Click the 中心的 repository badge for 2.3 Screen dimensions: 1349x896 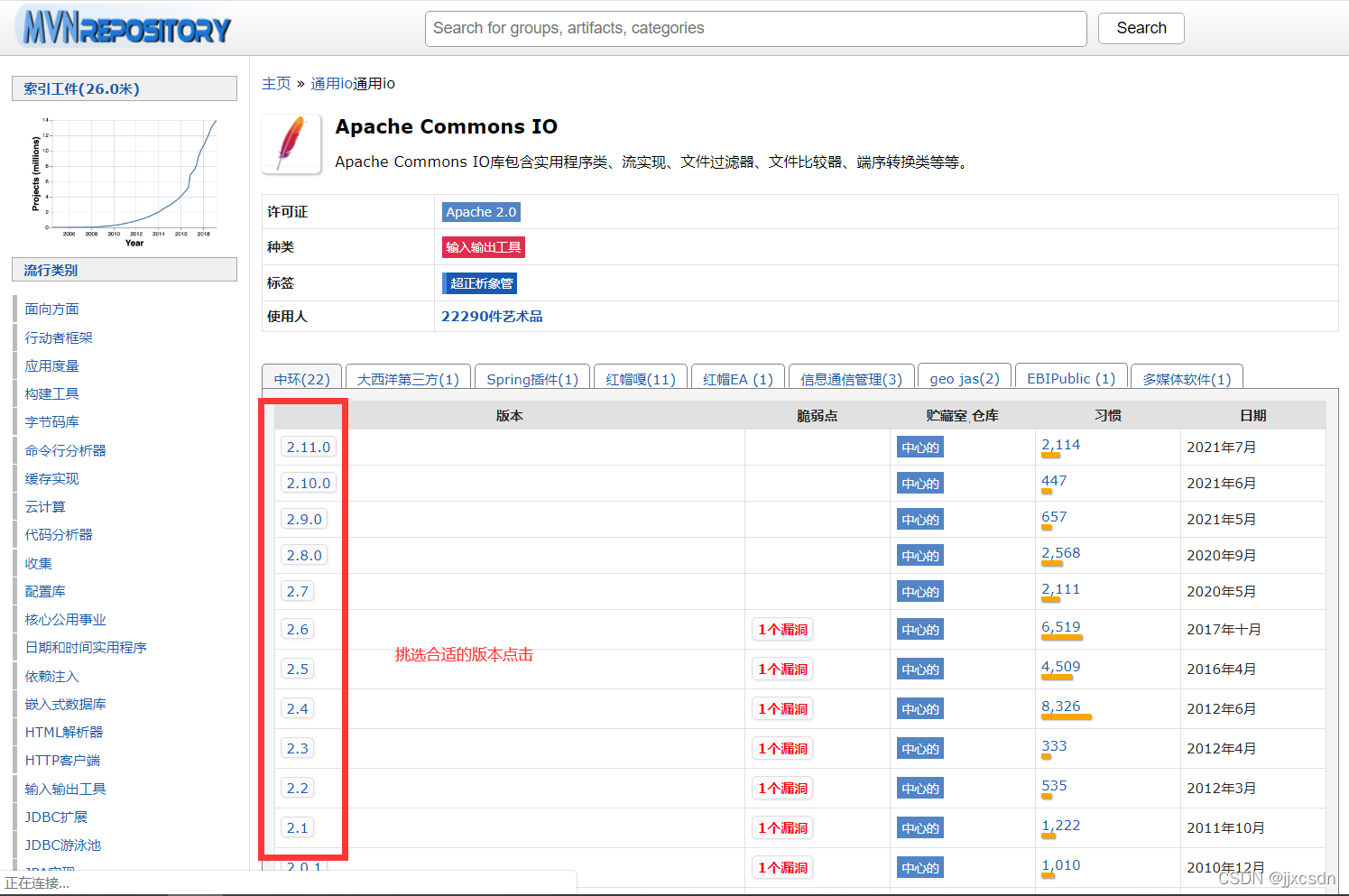pos(920,749)
